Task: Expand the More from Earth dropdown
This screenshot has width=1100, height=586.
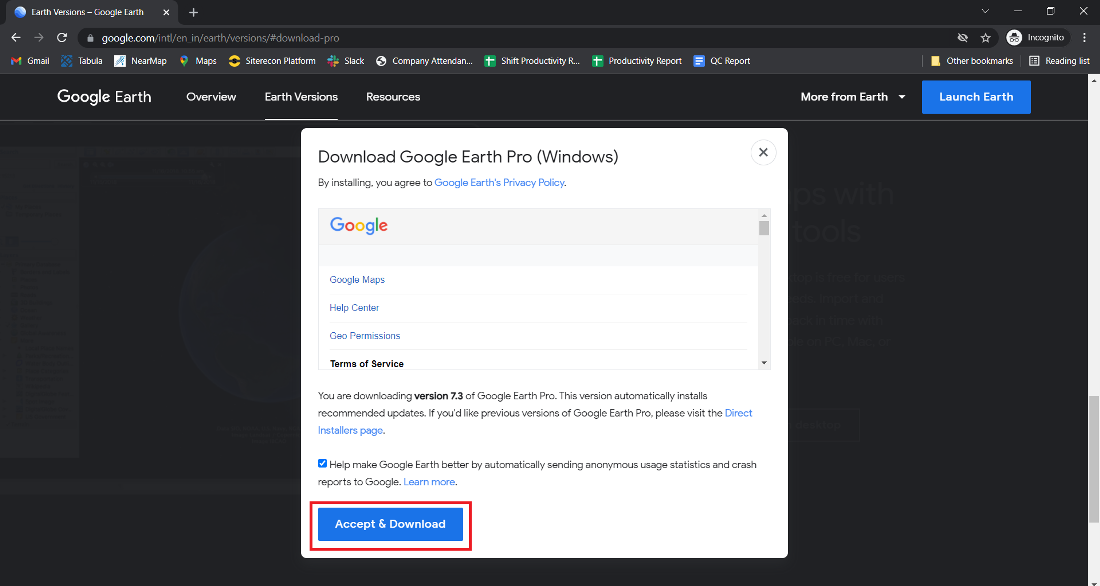Action: pyautogui.click(x=853, y=97)
